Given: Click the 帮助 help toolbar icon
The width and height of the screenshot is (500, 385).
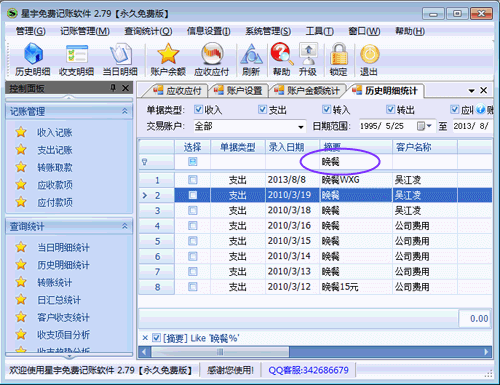Looking at the screenshot, I should (x=281, y=59).
